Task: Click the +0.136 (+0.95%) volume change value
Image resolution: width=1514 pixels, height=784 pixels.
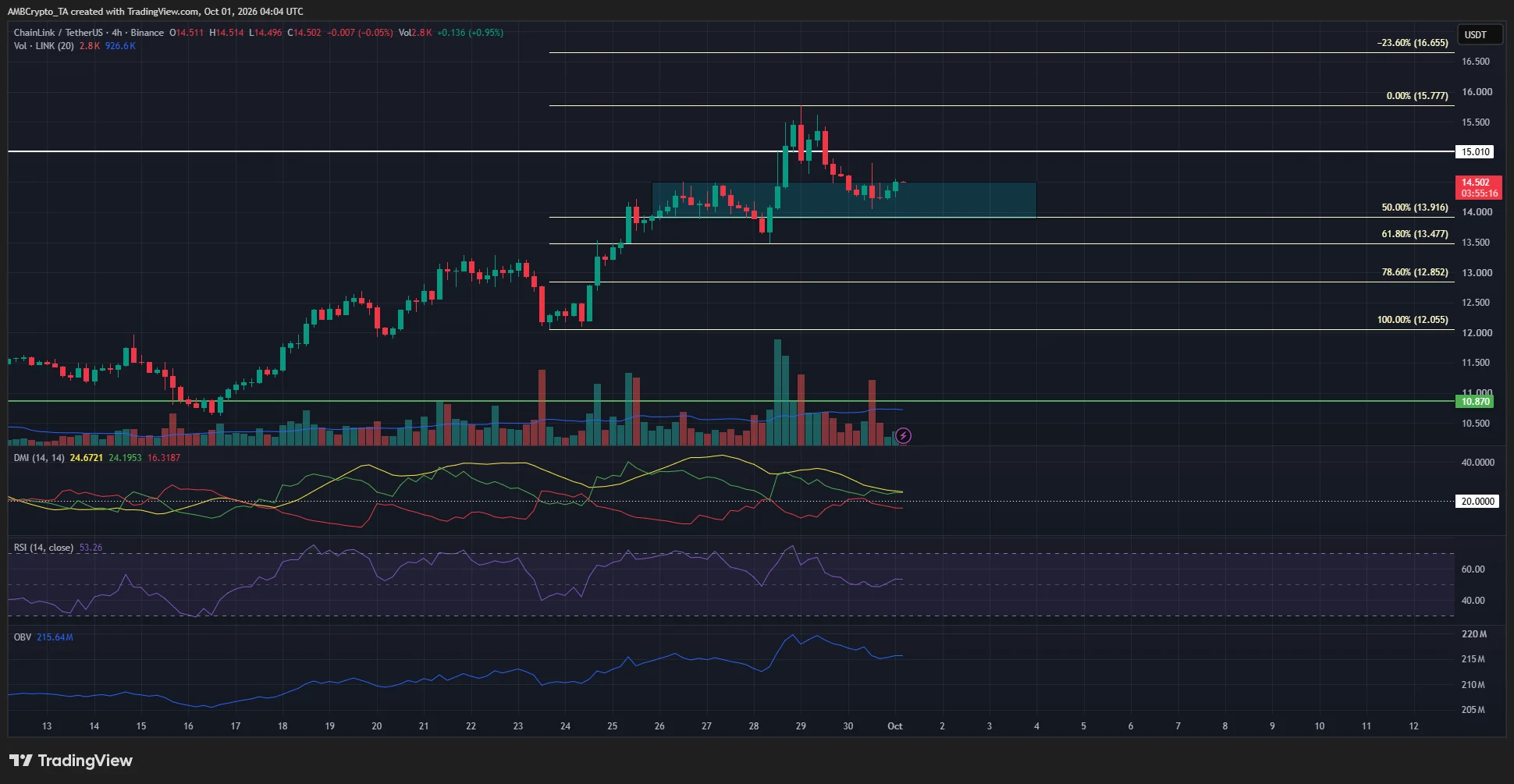Action: coord(470,33)
